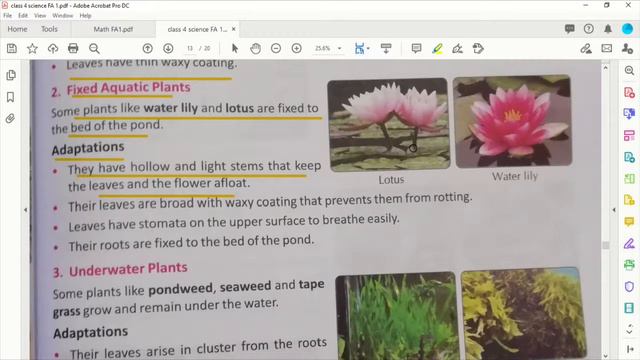The image size is (640, 360).
Task: View notifications bell
Action: click(608, 29)
